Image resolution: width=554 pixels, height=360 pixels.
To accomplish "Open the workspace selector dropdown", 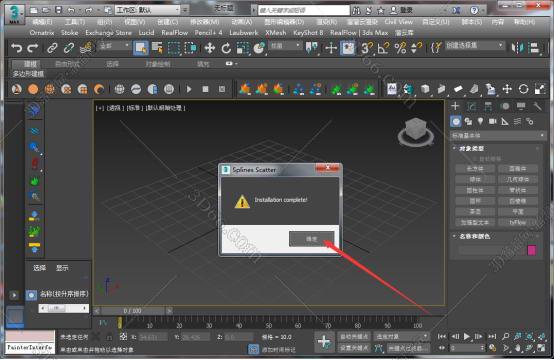I will click(148, 10).
